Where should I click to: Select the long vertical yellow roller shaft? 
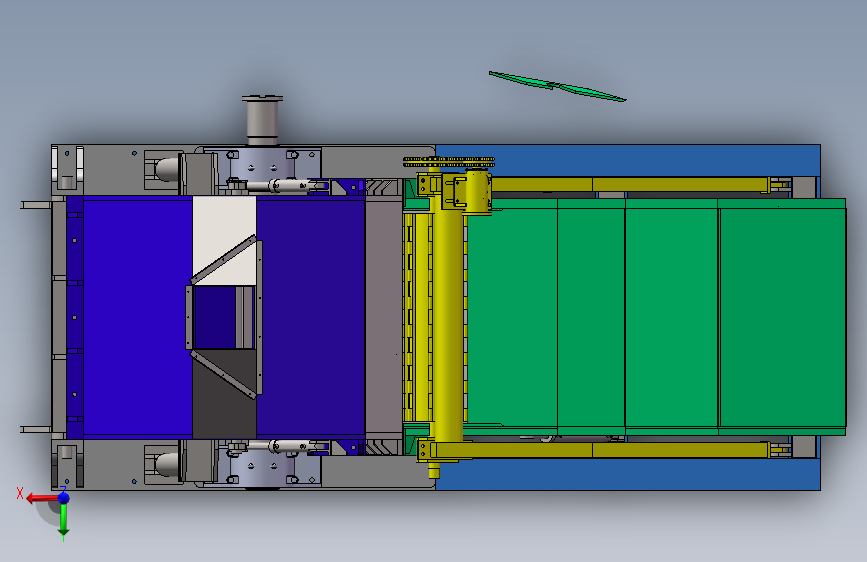[447, 324]
